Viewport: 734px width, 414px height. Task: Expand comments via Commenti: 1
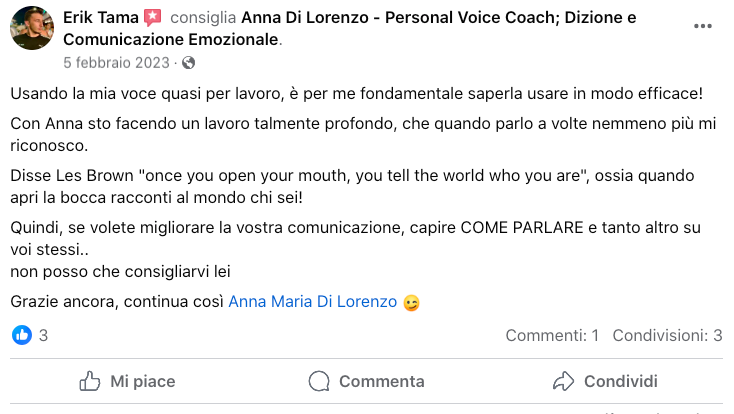click(x=552, y=336)
